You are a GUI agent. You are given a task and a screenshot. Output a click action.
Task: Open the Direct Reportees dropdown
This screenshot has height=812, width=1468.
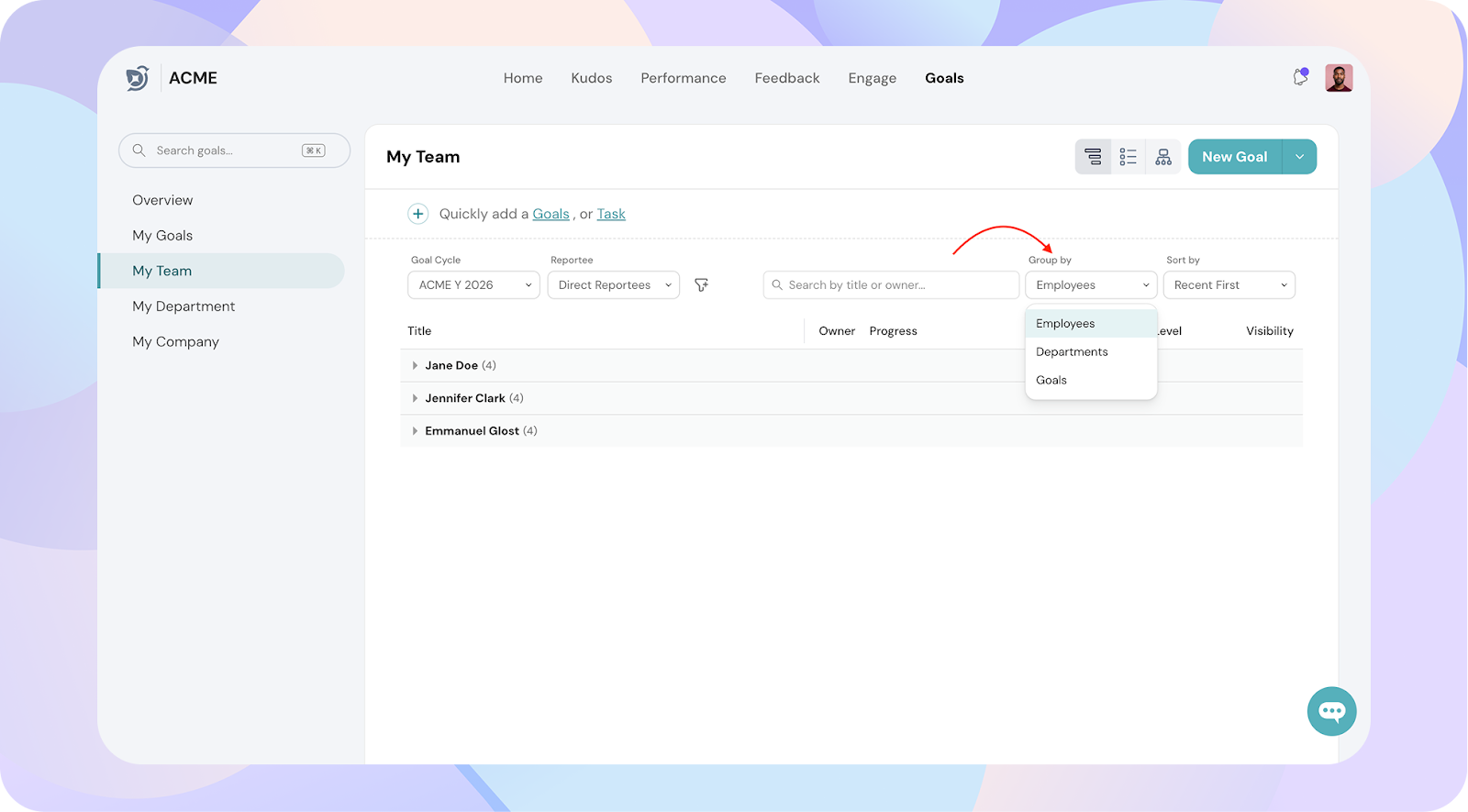(x=613, y=285)
